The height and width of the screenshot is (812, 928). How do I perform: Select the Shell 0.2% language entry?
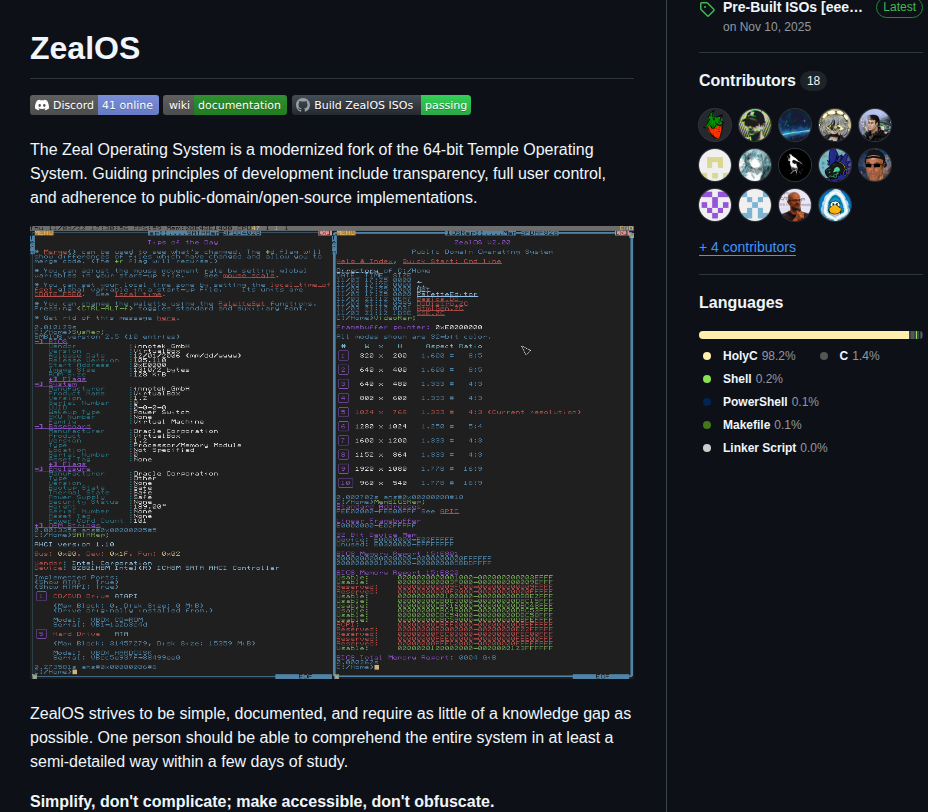pyautogui.click(x=743, y=379)
